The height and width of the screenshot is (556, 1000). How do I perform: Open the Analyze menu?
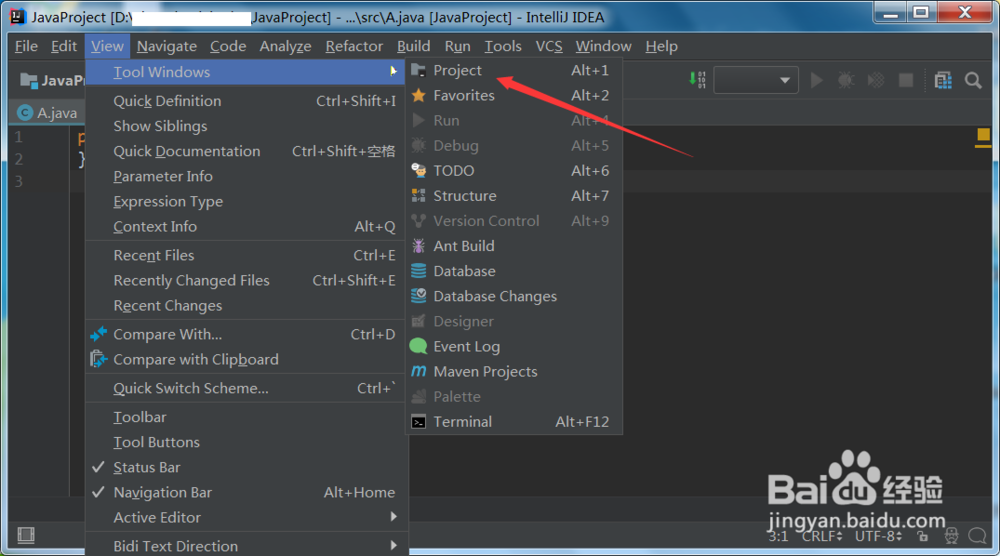click(285, 46)
